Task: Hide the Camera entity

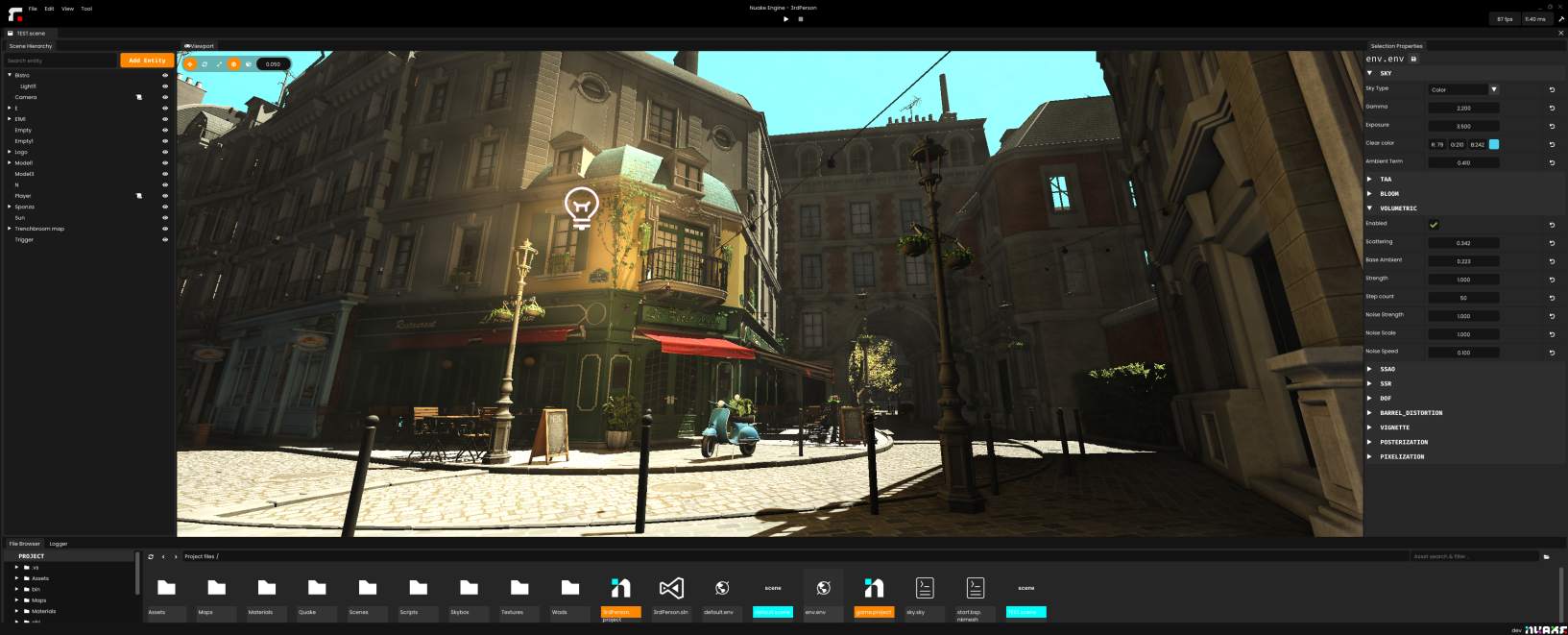Action: (x=165, y=97)
